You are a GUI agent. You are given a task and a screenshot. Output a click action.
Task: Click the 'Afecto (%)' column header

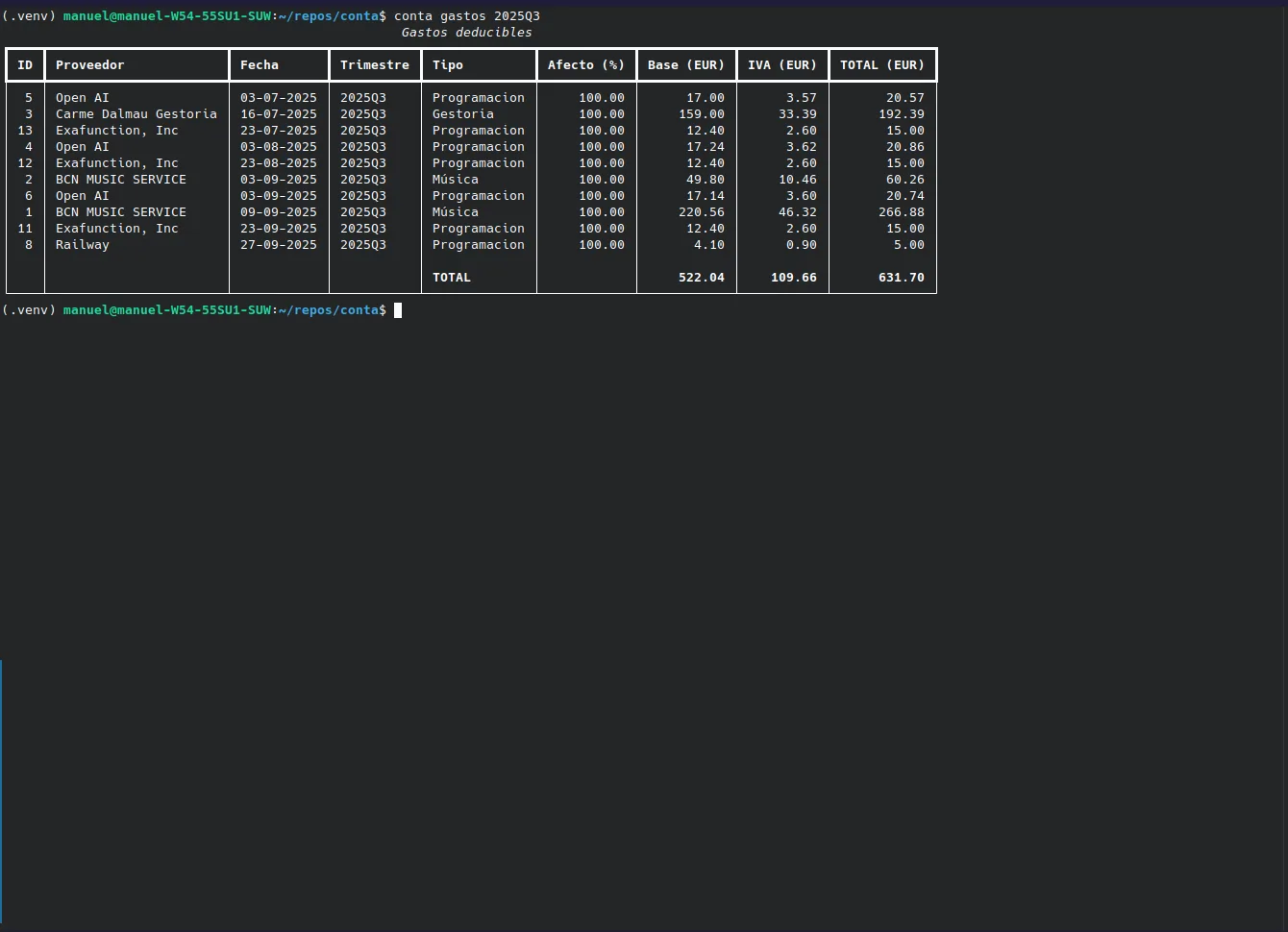tap(586, 65)
